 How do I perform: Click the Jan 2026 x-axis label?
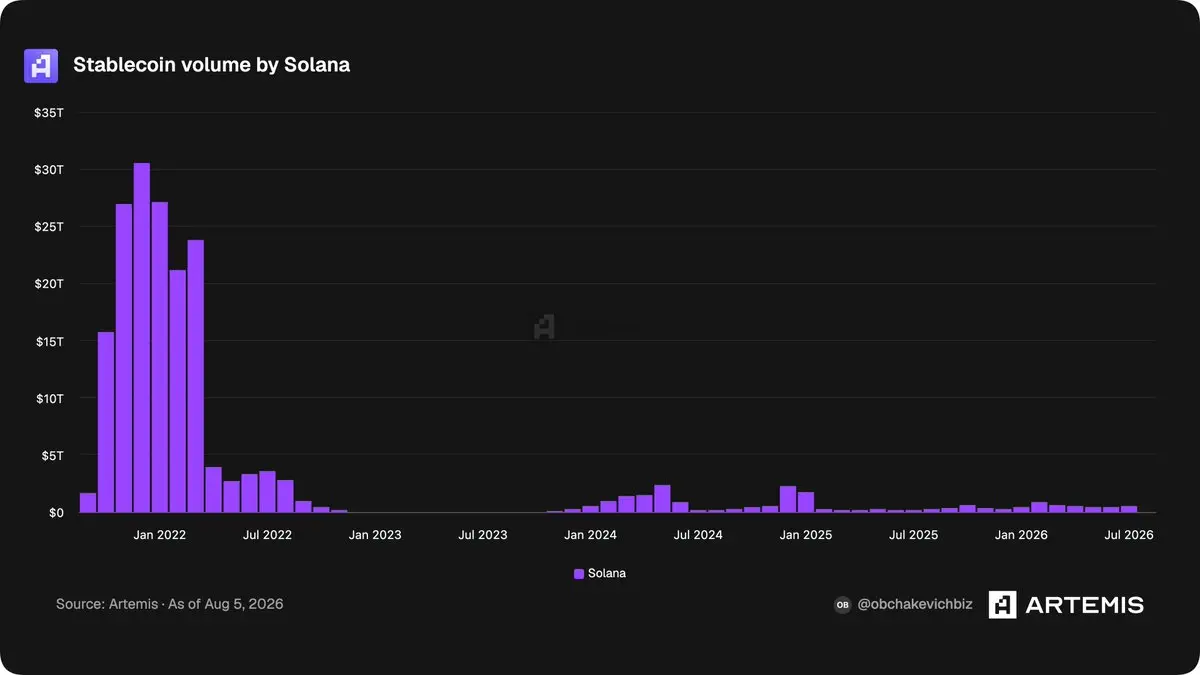1021,535
